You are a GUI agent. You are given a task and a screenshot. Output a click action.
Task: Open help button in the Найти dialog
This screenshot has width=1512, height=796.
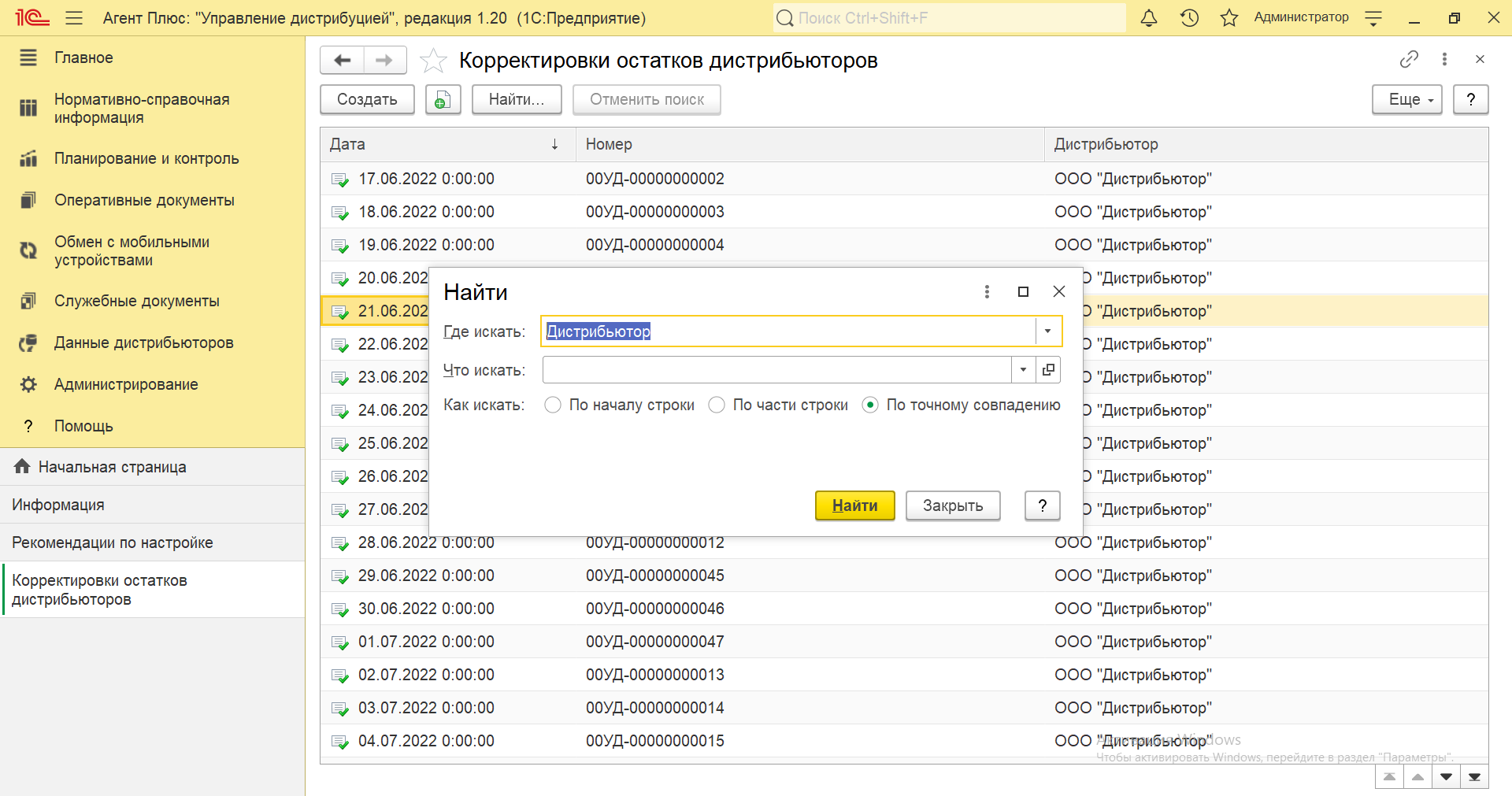(1043, 505)
